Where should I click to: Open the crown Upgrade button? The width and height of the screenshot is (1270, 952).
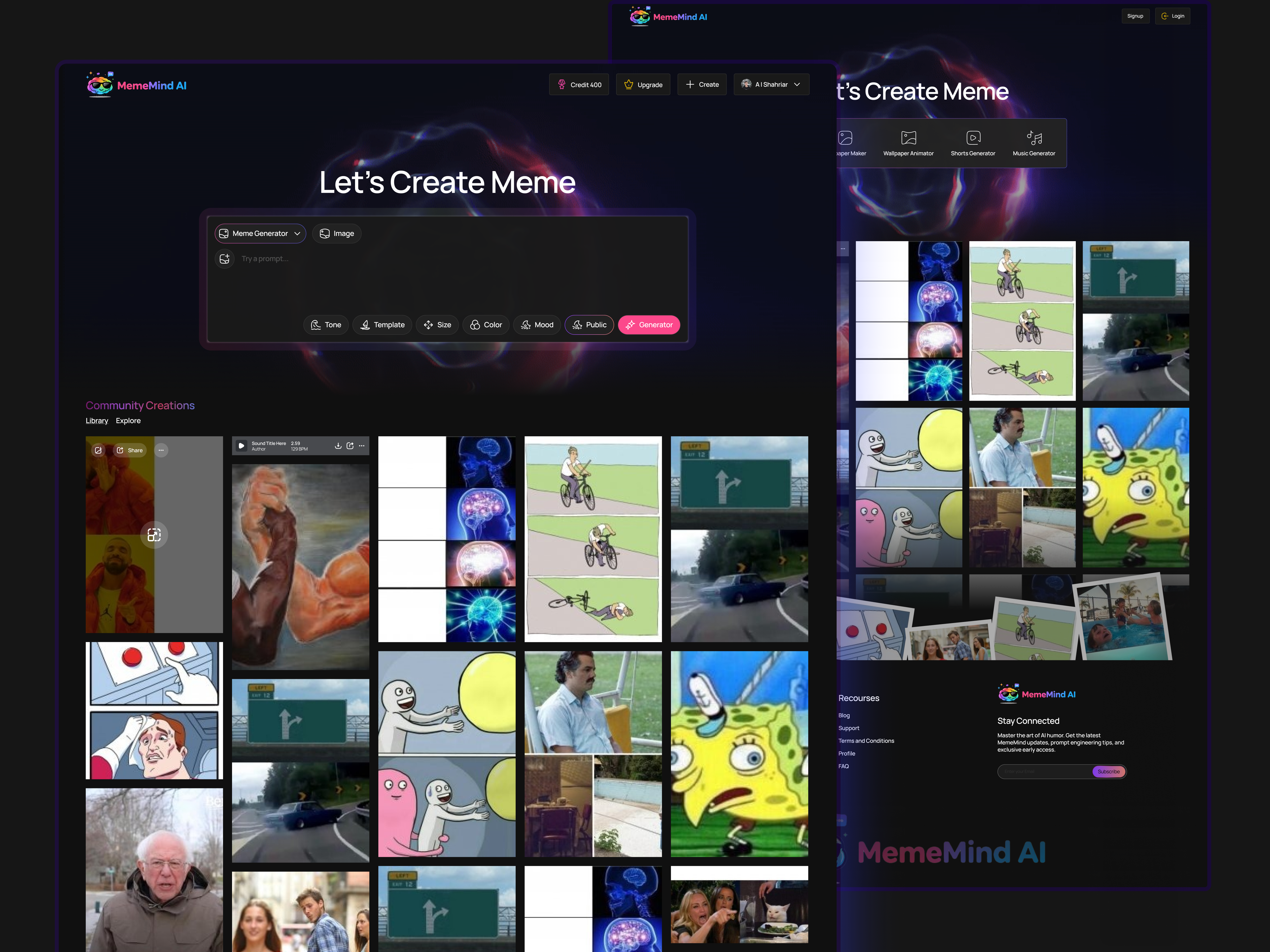(x=643, y=84)
